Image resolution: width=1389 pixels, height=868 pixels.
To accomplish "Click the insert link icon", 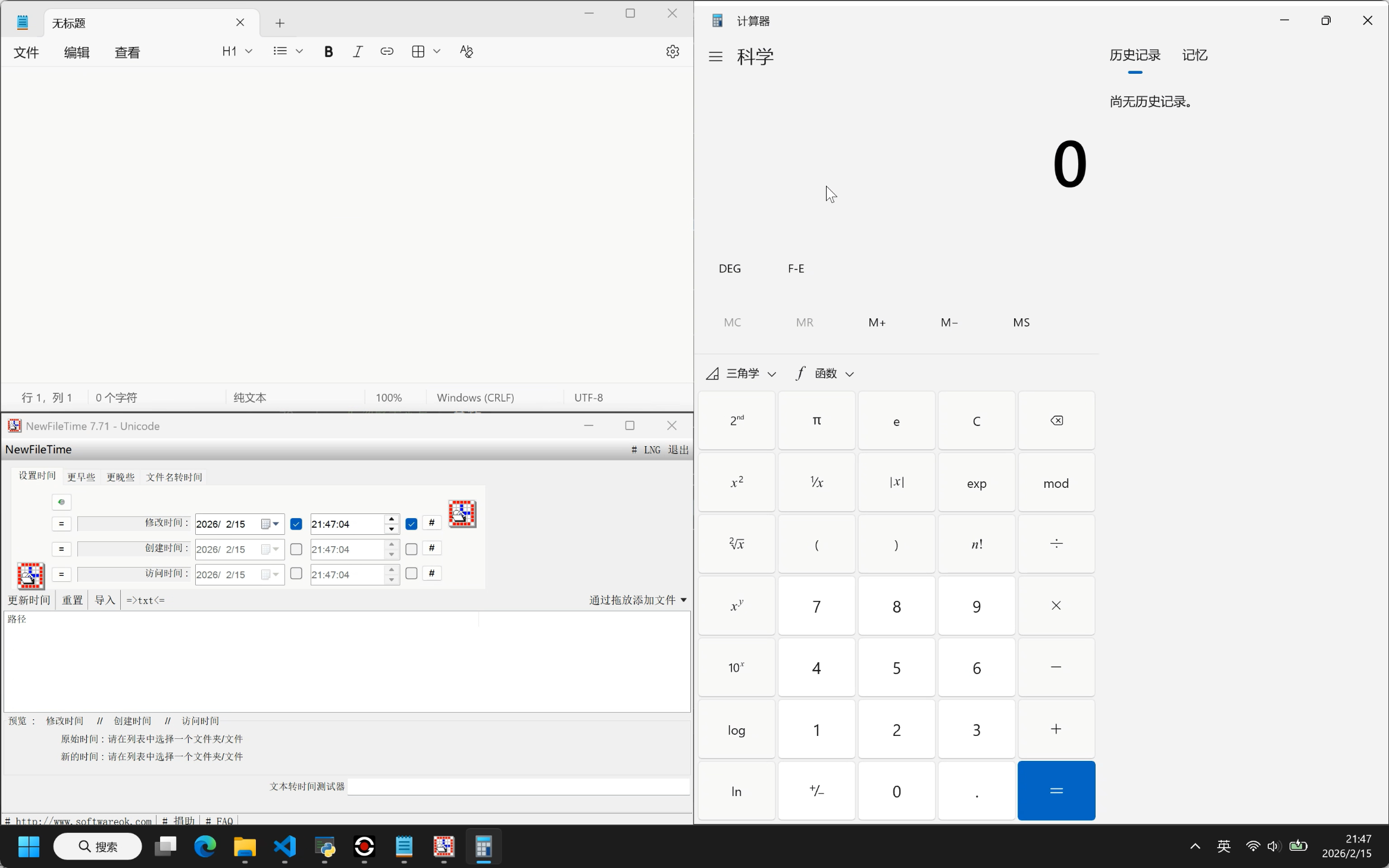I will [x=387, y=52].
